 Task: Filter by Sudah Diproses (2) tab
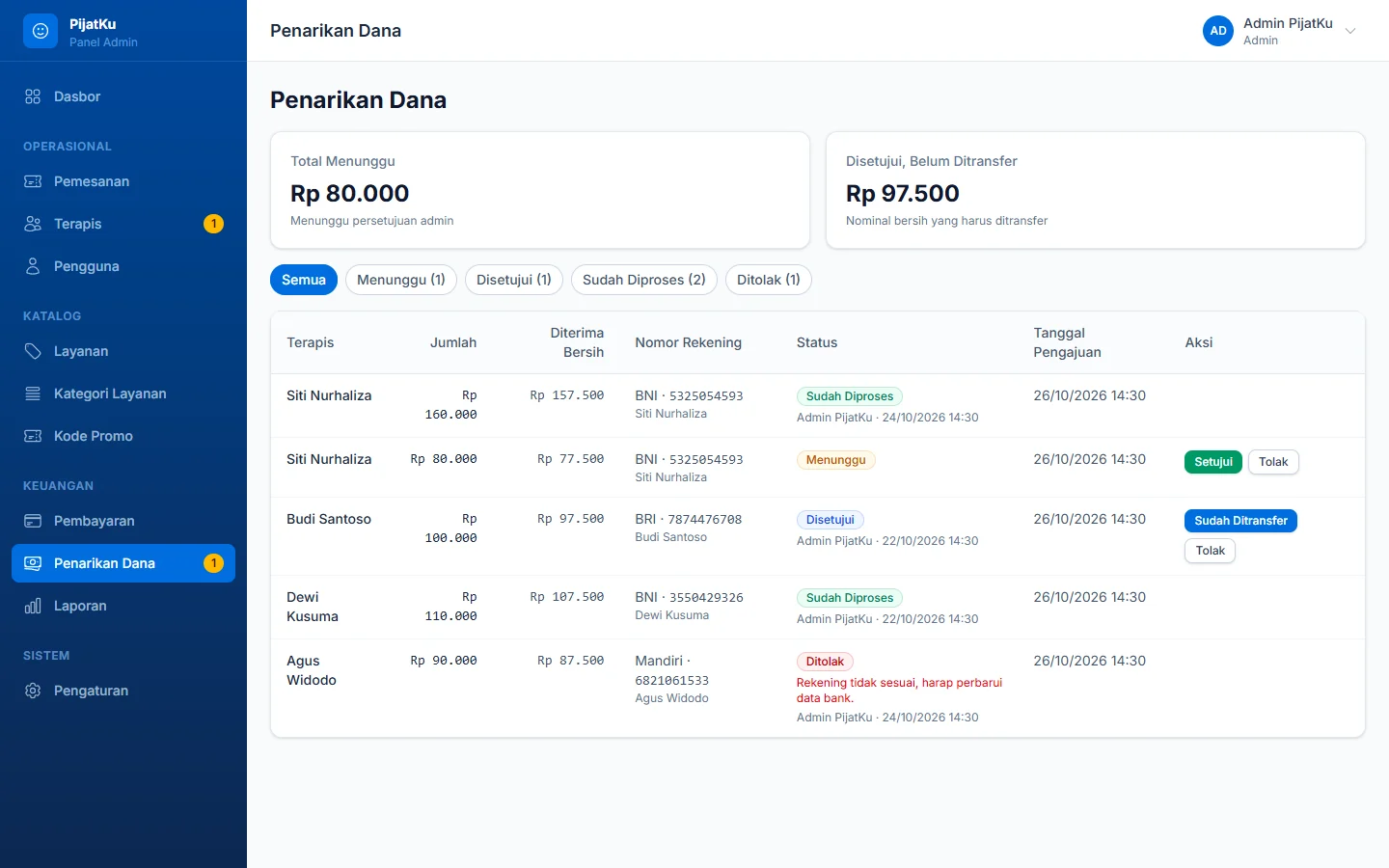pos(644,280)
